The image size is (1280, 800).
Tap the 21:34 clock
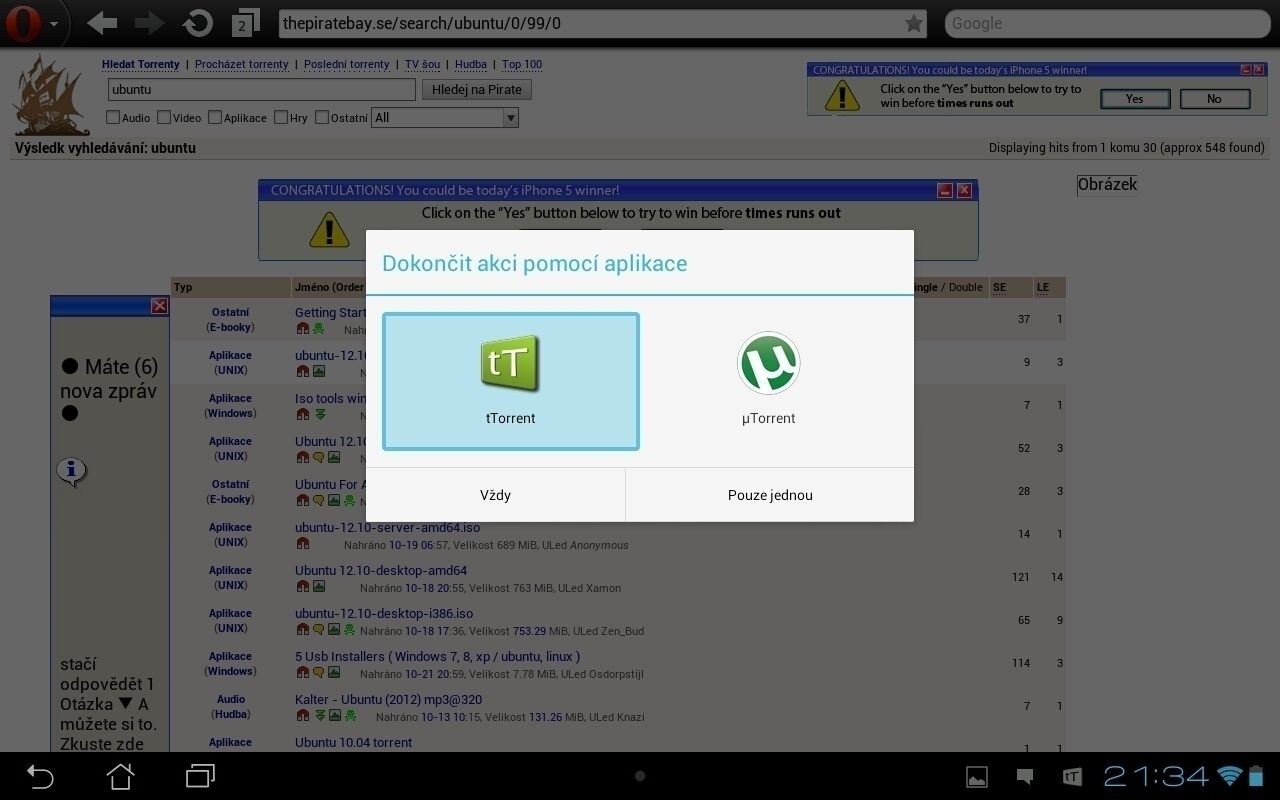(1156, 776)
